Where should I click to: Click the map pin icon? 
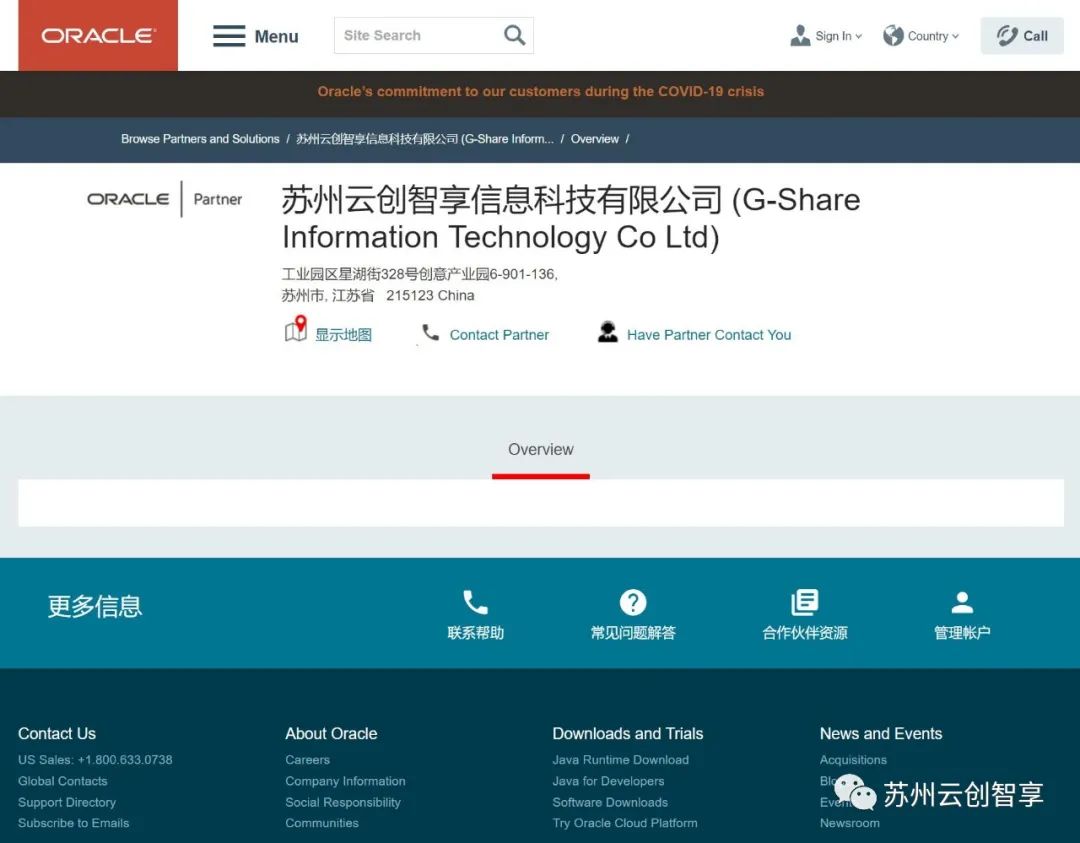296,329
